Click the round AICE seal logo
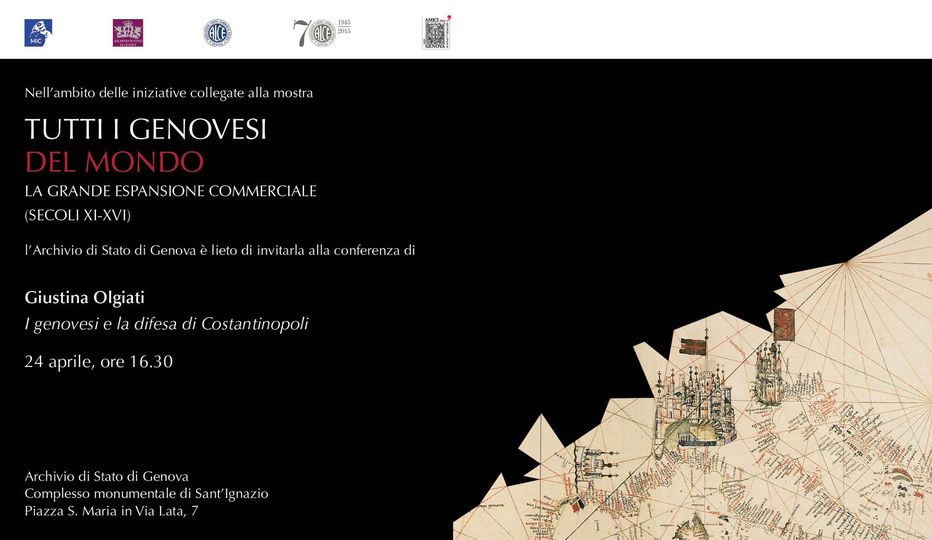Screen dimensions: 932x540 (x=217, y=33)
